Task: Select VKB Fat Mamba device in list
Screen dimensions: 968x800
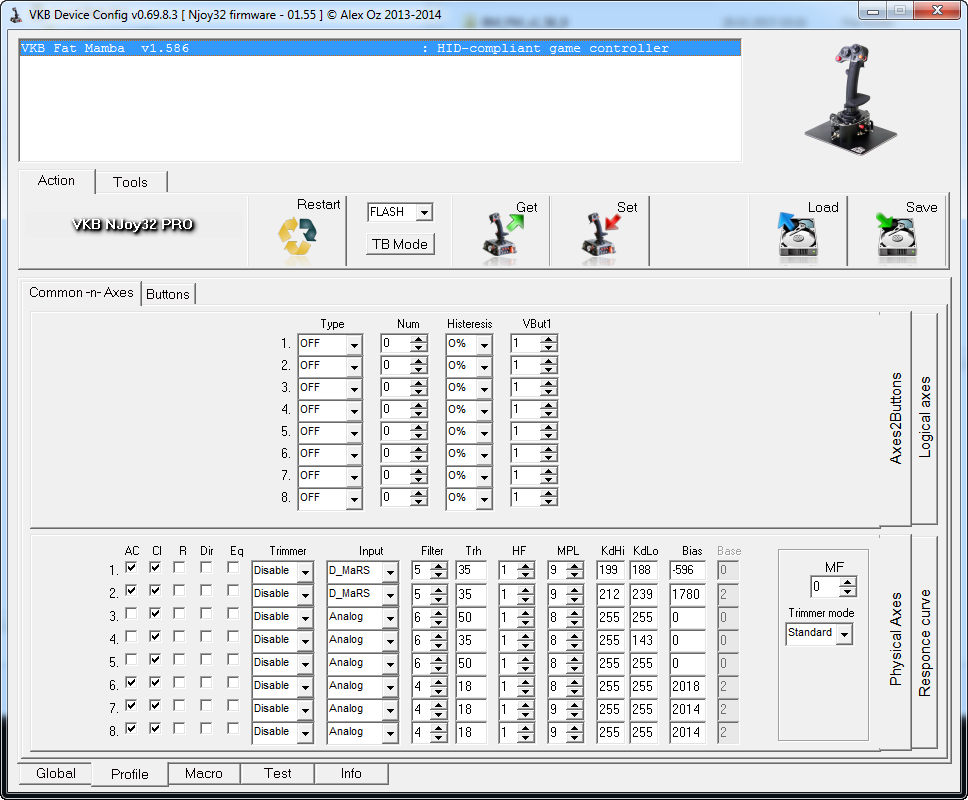Action: tap(380, 48)
